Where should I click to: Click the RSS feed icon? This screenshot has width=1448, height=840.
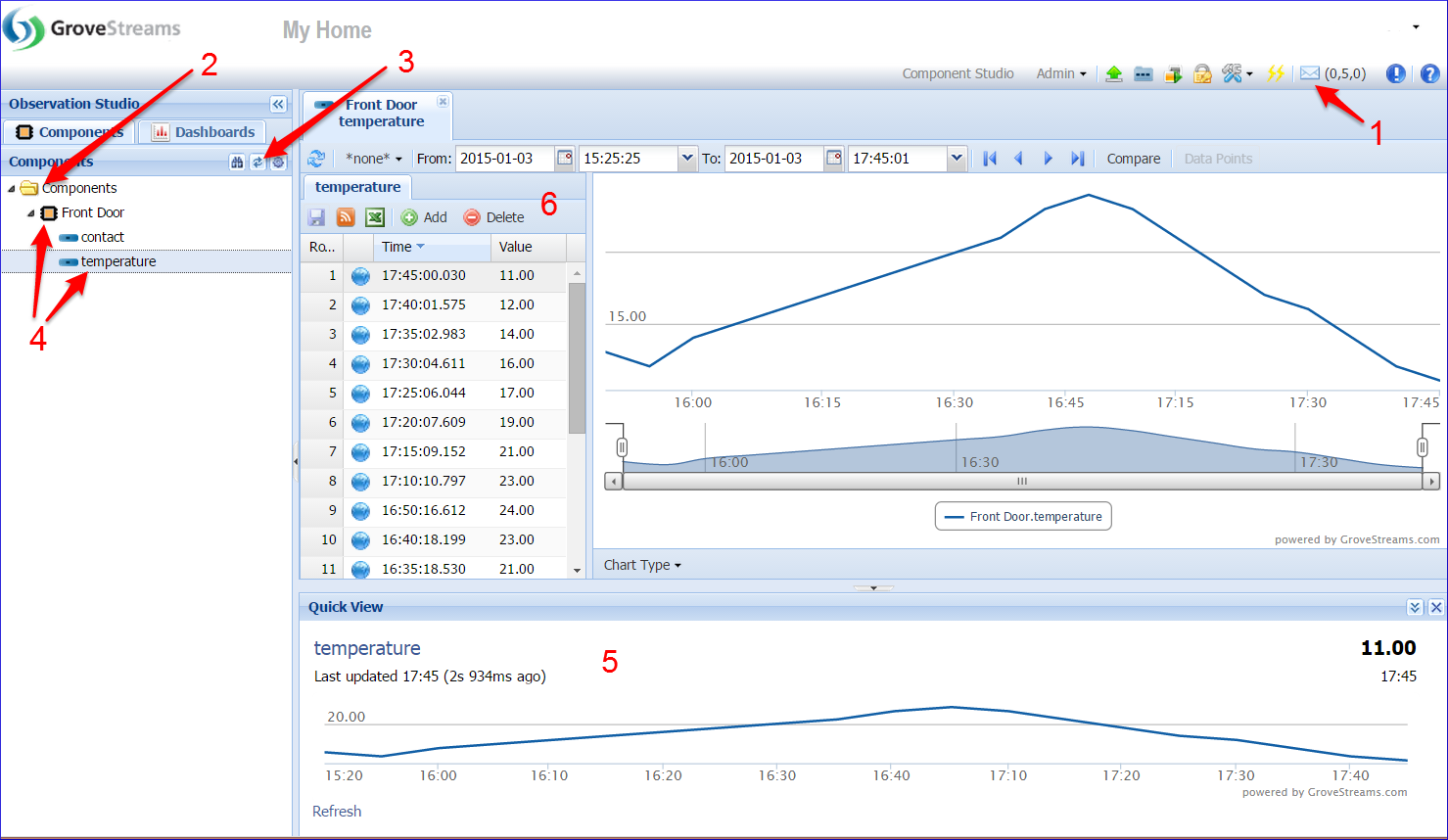[346, 217]
